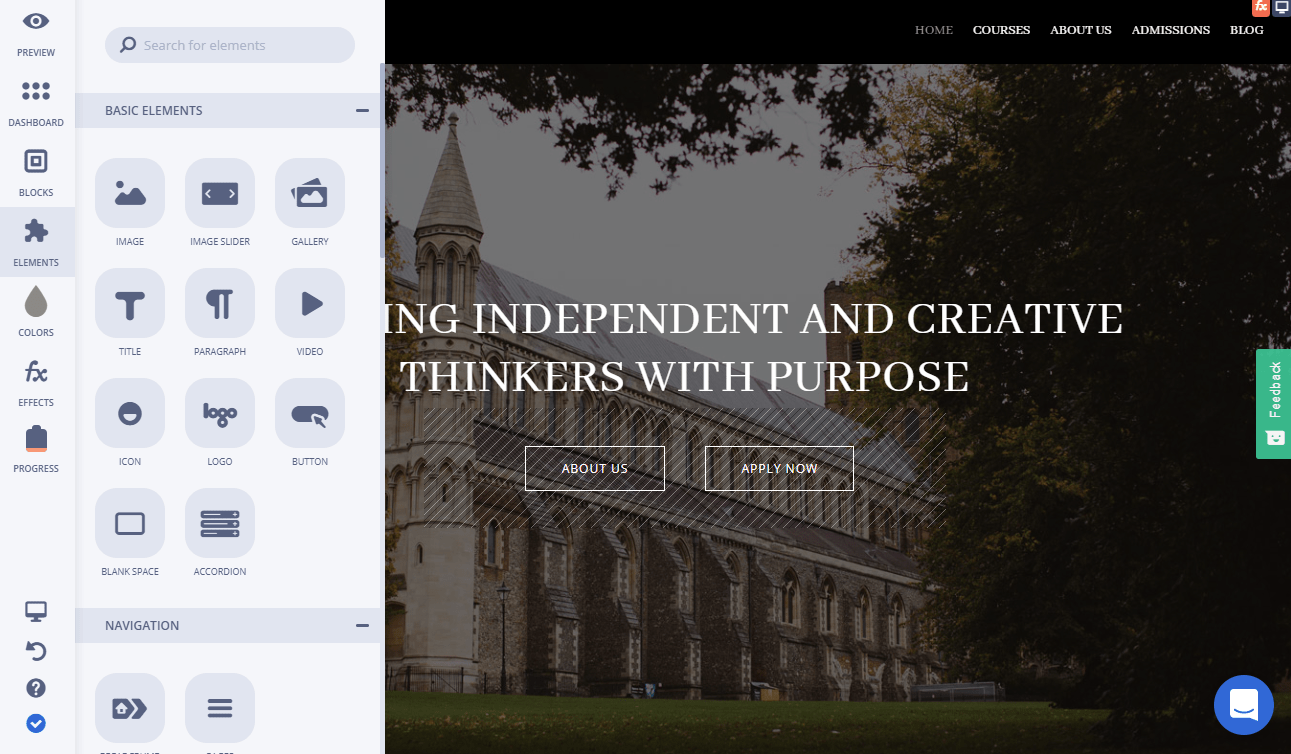This screenshot has width=1291, height=754.
Task: Open the Preview eye icon
Action: [x=36, y=21]
